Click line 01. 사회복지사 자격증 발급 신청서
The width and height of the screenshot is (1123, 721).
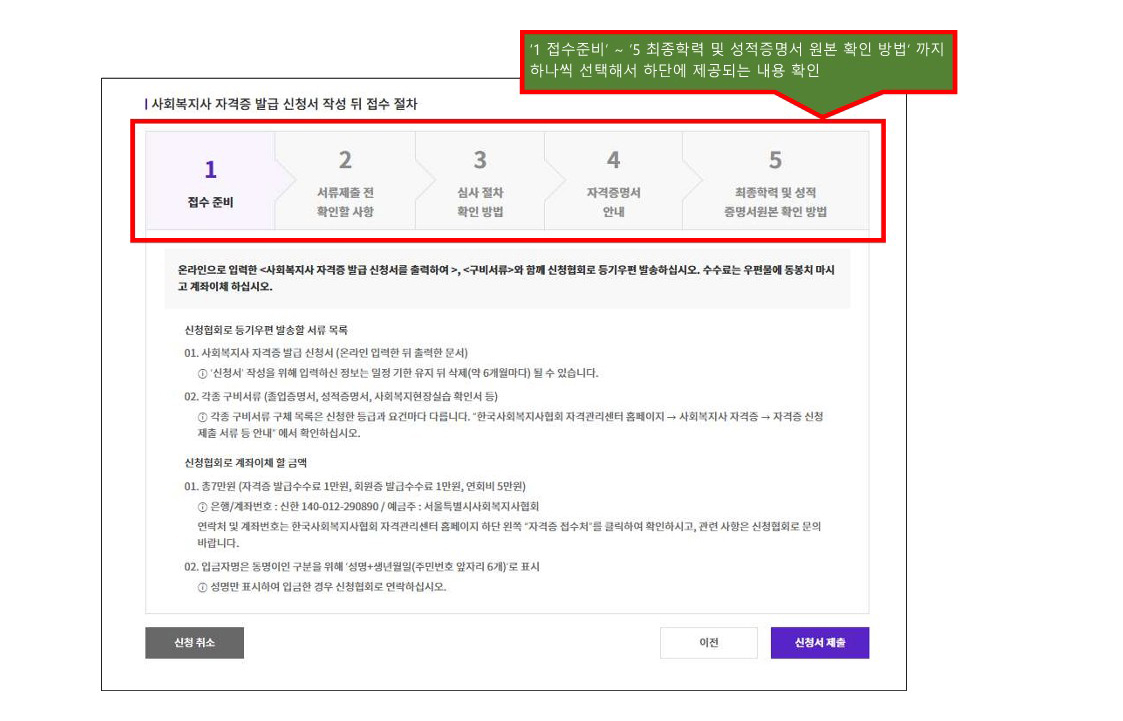(x=326, y=353)
